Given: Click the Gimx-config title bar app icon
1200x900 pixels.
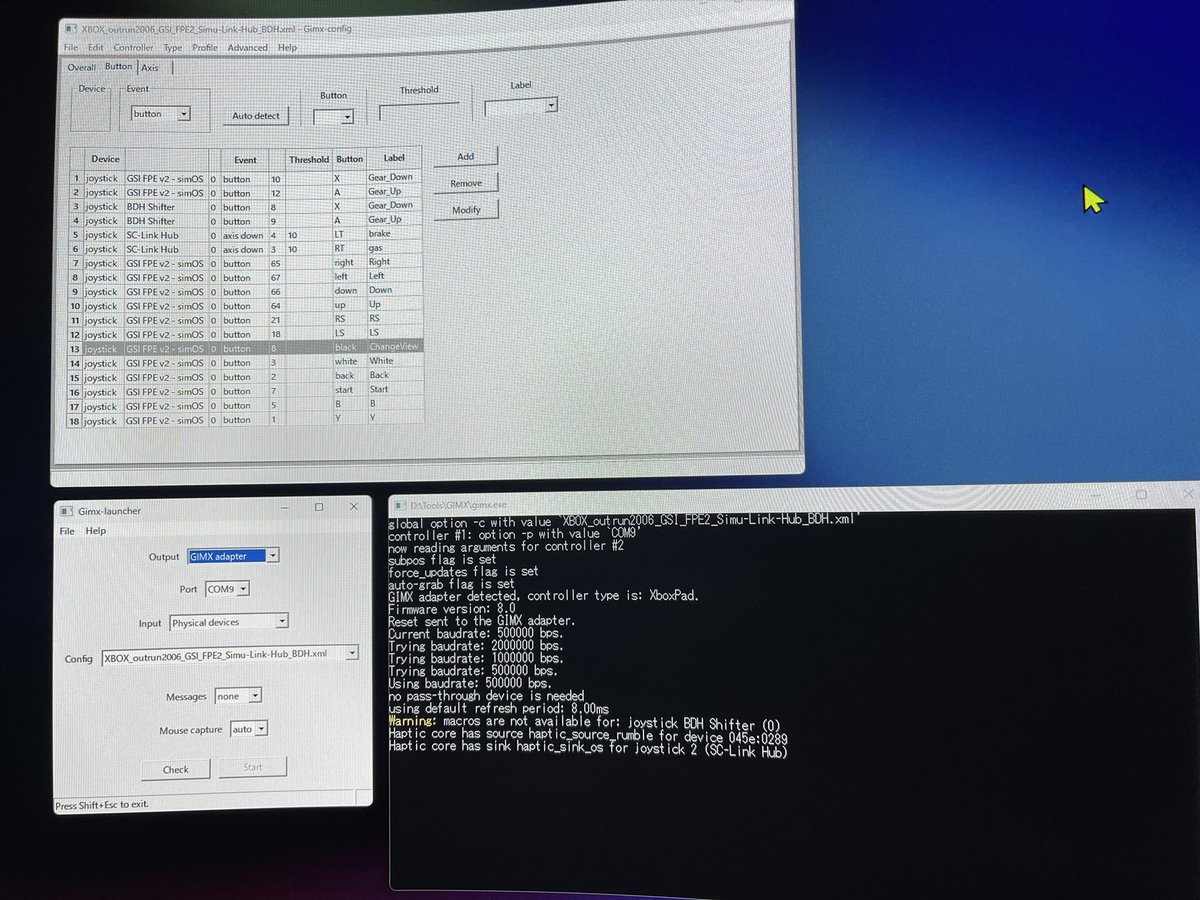Looking at the screenshot, I should tap(69, 30).
